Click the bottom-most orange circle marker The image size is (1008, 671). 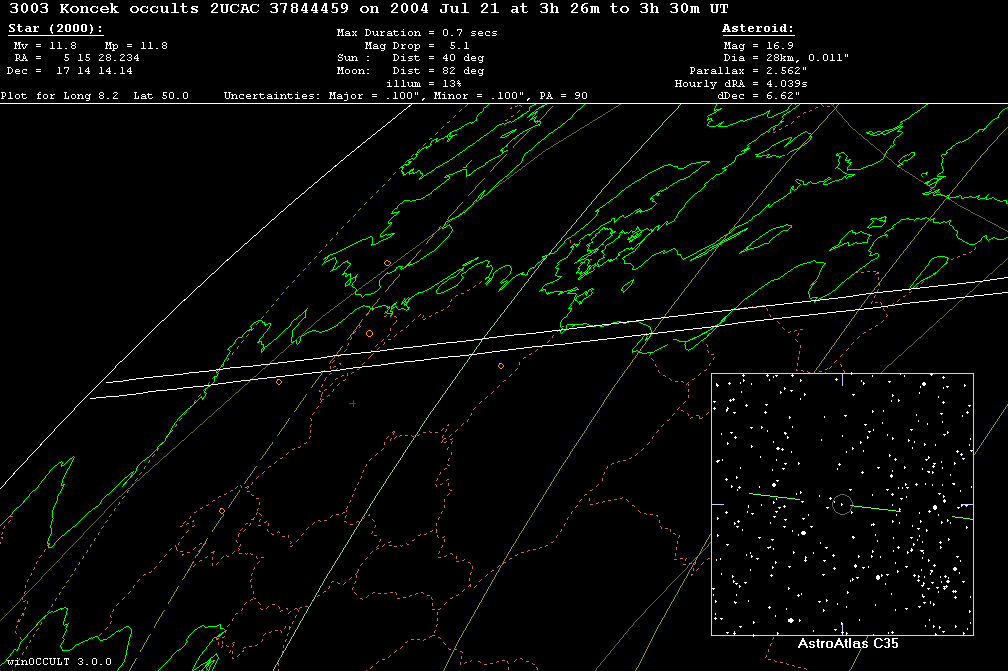pos(222,511)
